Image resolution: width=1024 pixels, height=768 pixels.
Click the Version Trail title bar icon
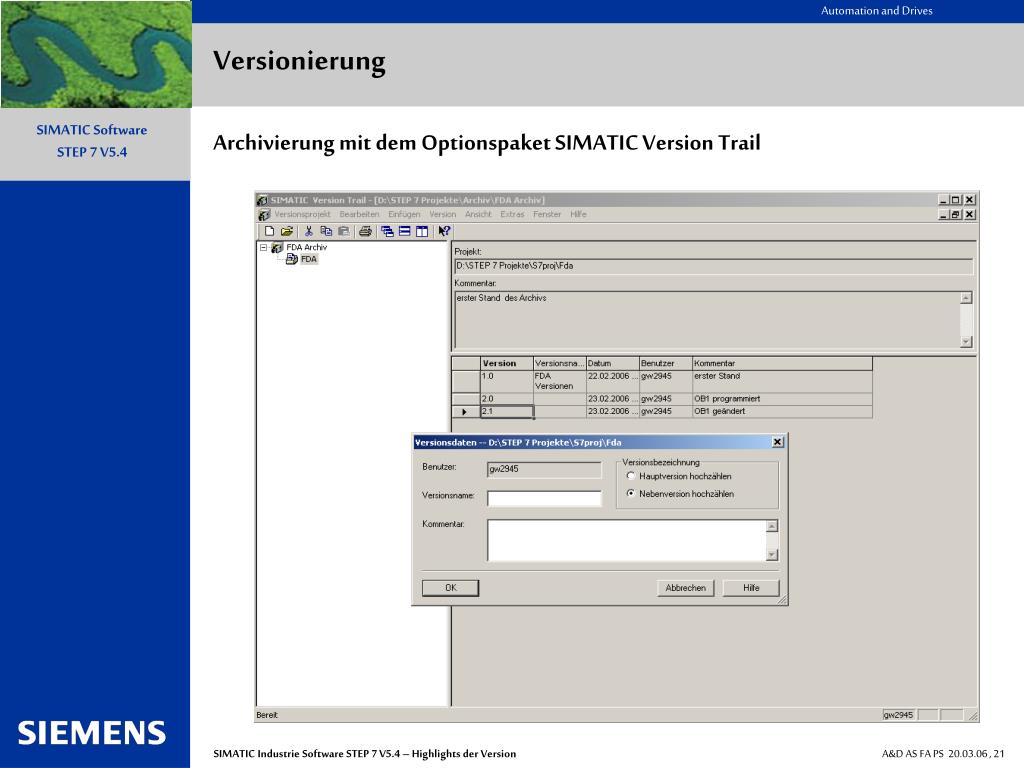pos(263,200)
